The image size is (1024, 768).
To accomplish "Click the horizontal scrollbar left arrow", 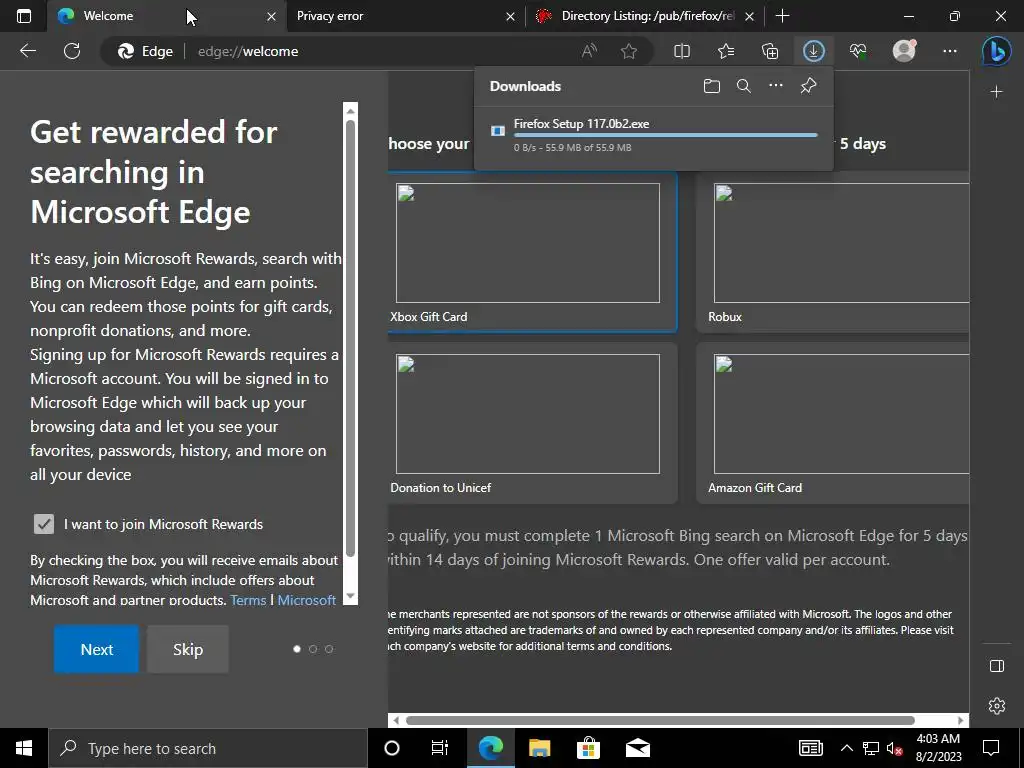I will click(396, 720).
